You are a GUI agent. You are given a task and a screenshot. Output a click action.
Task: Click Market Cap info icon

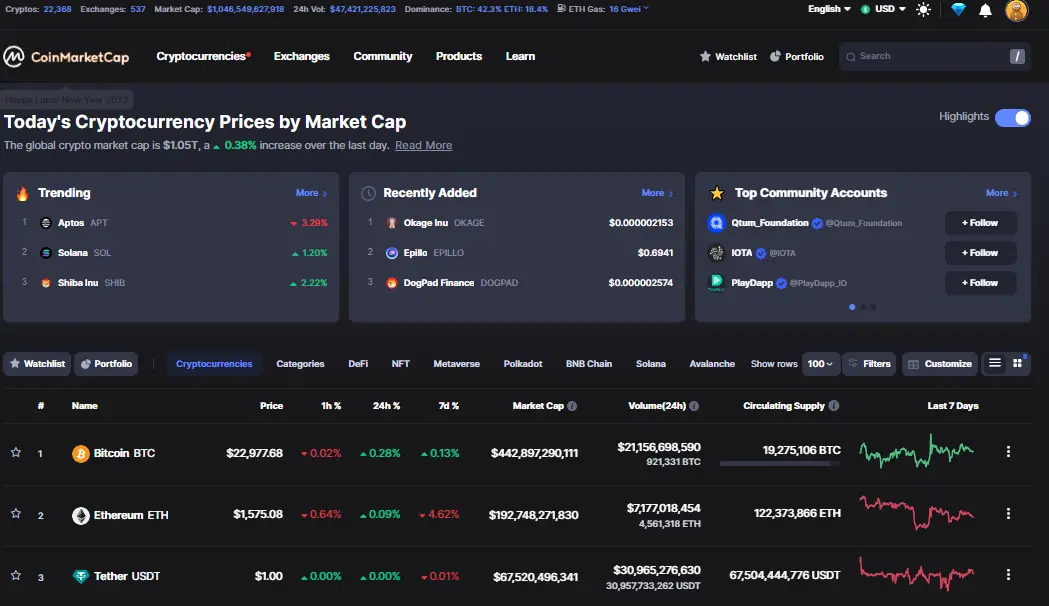coord(572,406)
